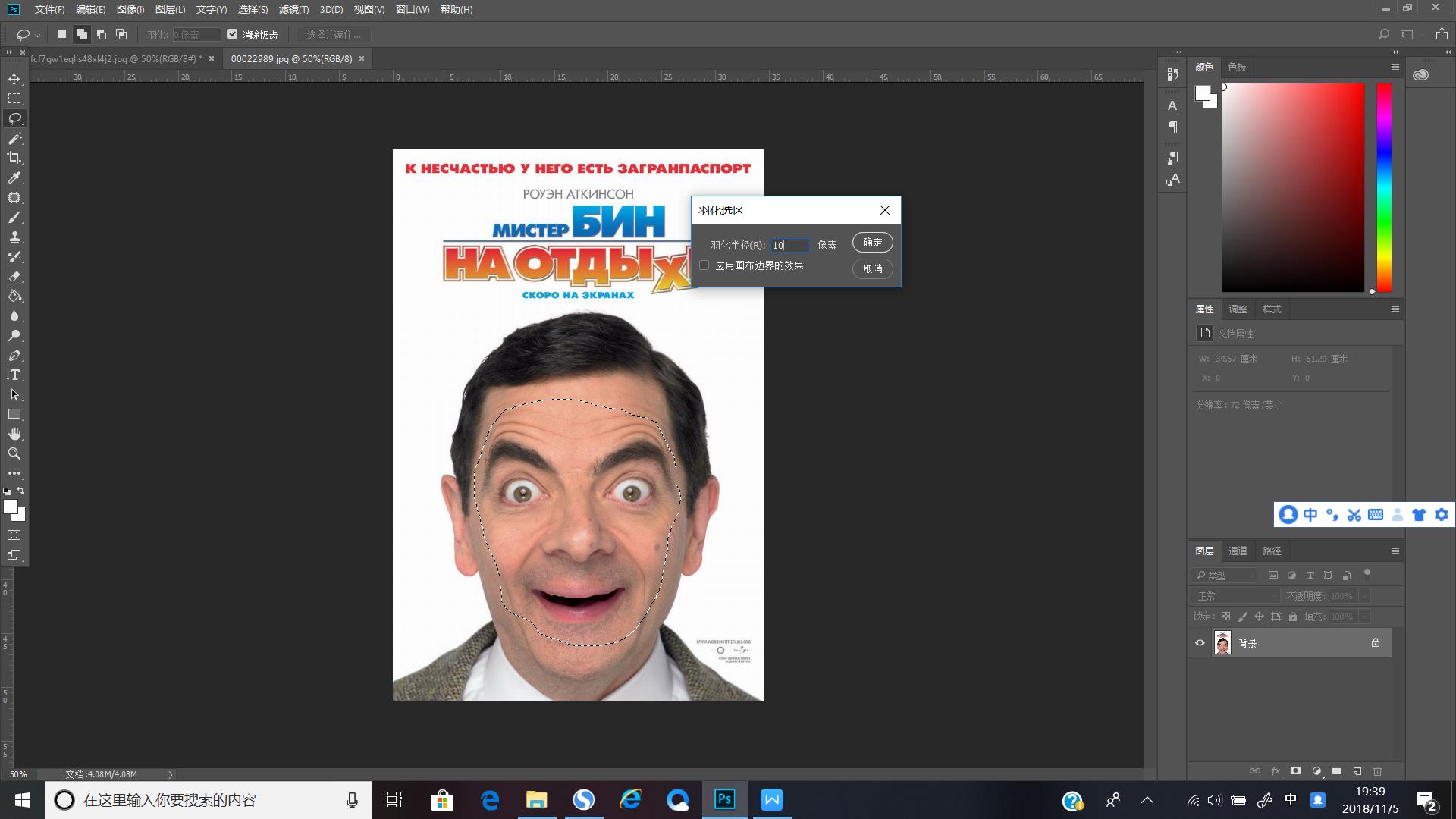1456x819 pixels.
Task: Open the fill percentage dropdown arrow
Action: pos(1364,617)
